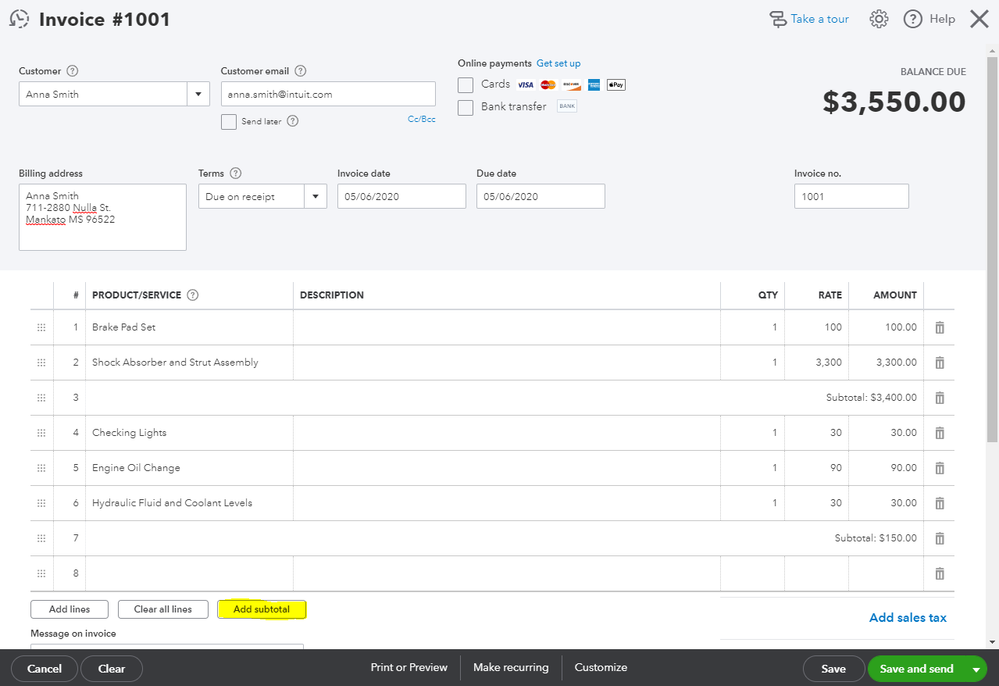Click the vertical scrollbar thumb
This screenshot has width=999, height=686.
tap(992, 248)
